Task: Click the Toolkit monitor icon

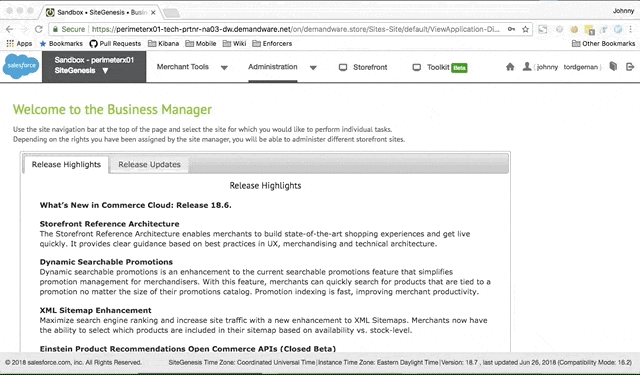Action: pyautogui.click(x=416, y=67)
